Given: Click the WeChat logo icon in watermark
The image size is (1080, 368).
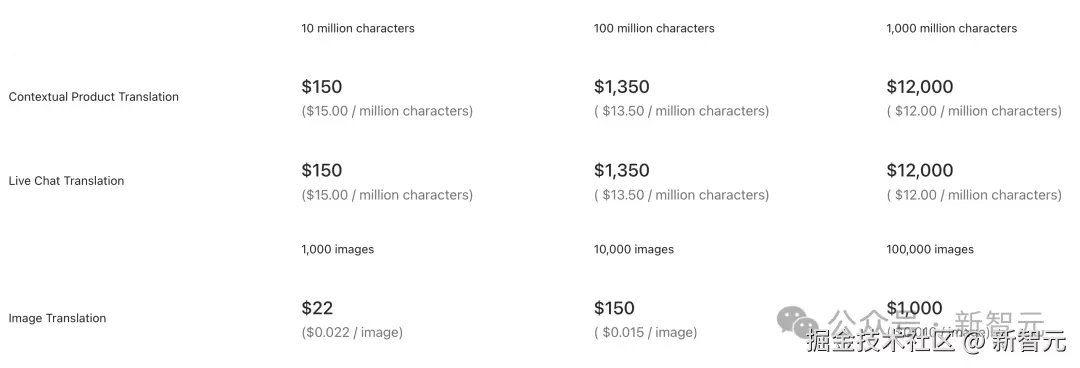Looking at the screenshot, I should click(798, 320).
